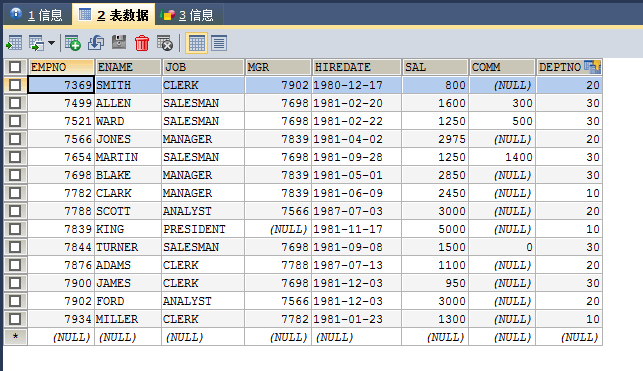
Task: Select the 2 表数据 tab
Action: [114, 15]
